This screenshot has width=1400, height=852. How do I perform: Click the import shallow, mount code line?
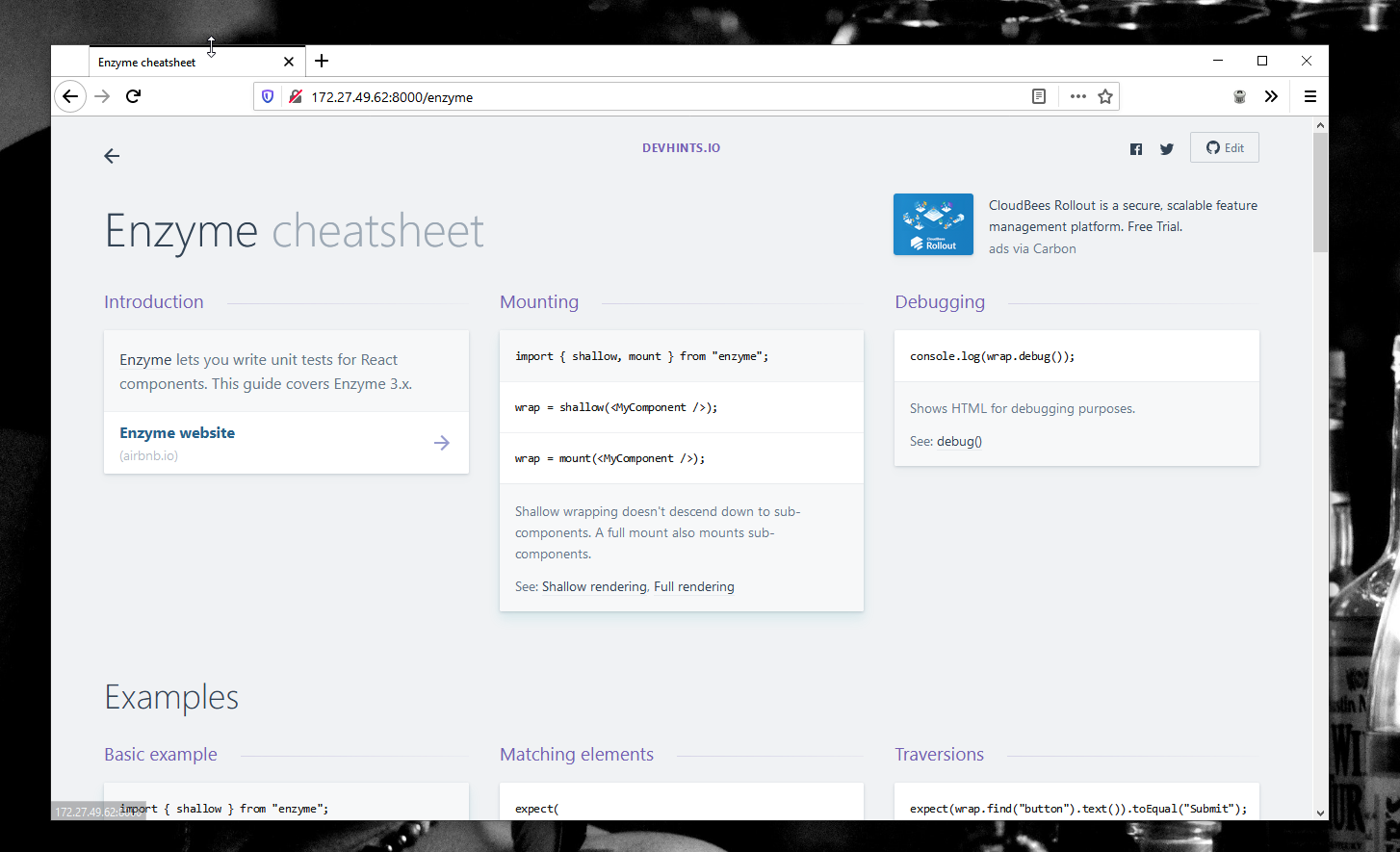(641, 356)
